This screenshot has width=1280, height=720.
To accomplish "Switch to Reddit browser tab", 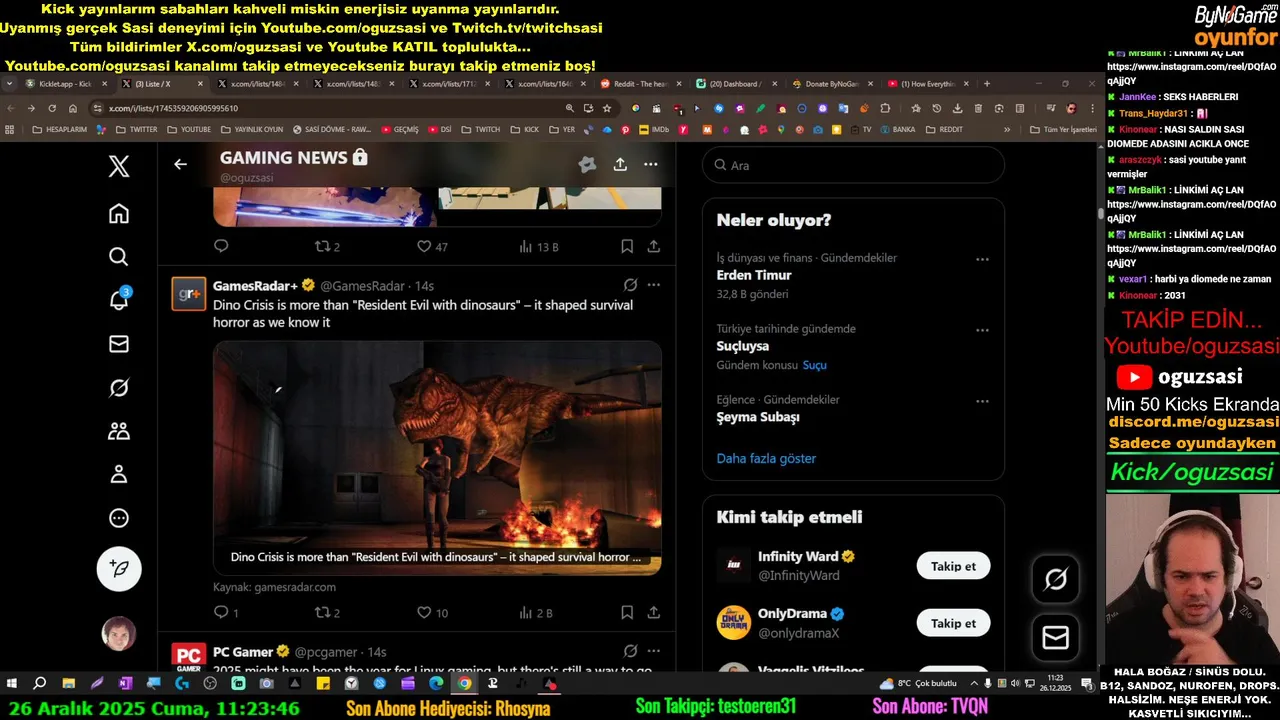I will click(x=640, y=84).
